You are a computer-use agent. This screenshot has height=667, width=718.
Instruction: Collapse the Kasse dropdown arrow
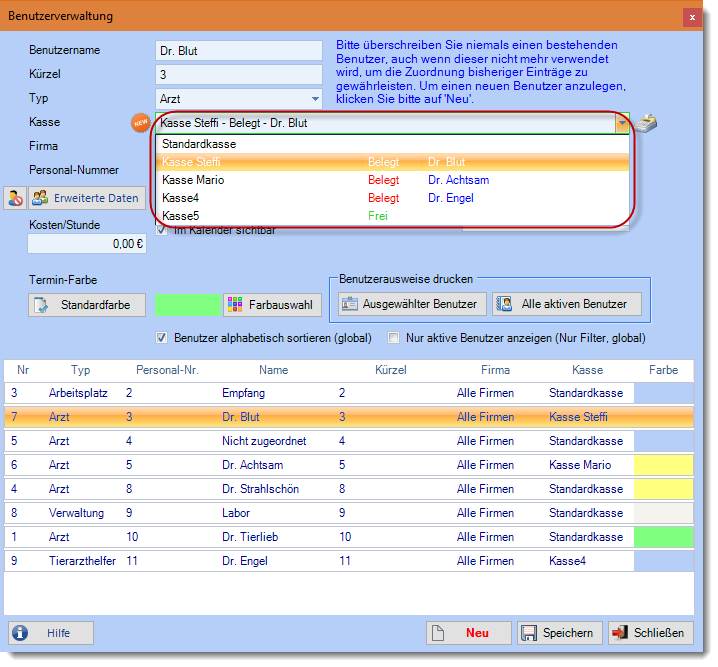coord(622,123)
